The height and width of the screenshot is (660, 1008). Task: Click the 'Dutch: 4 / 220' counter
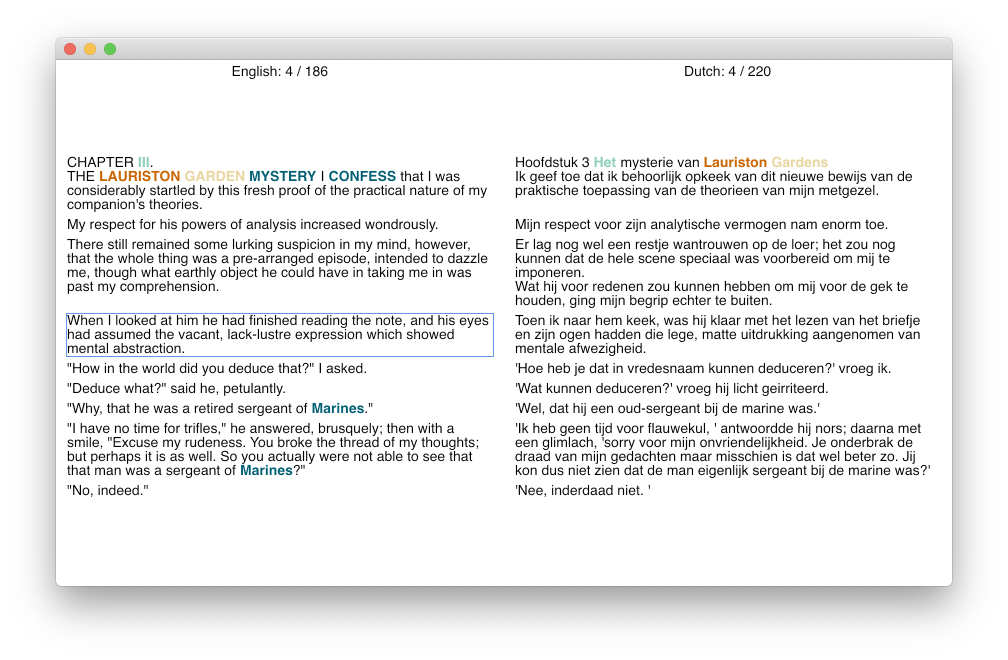(x=727, y=71)
